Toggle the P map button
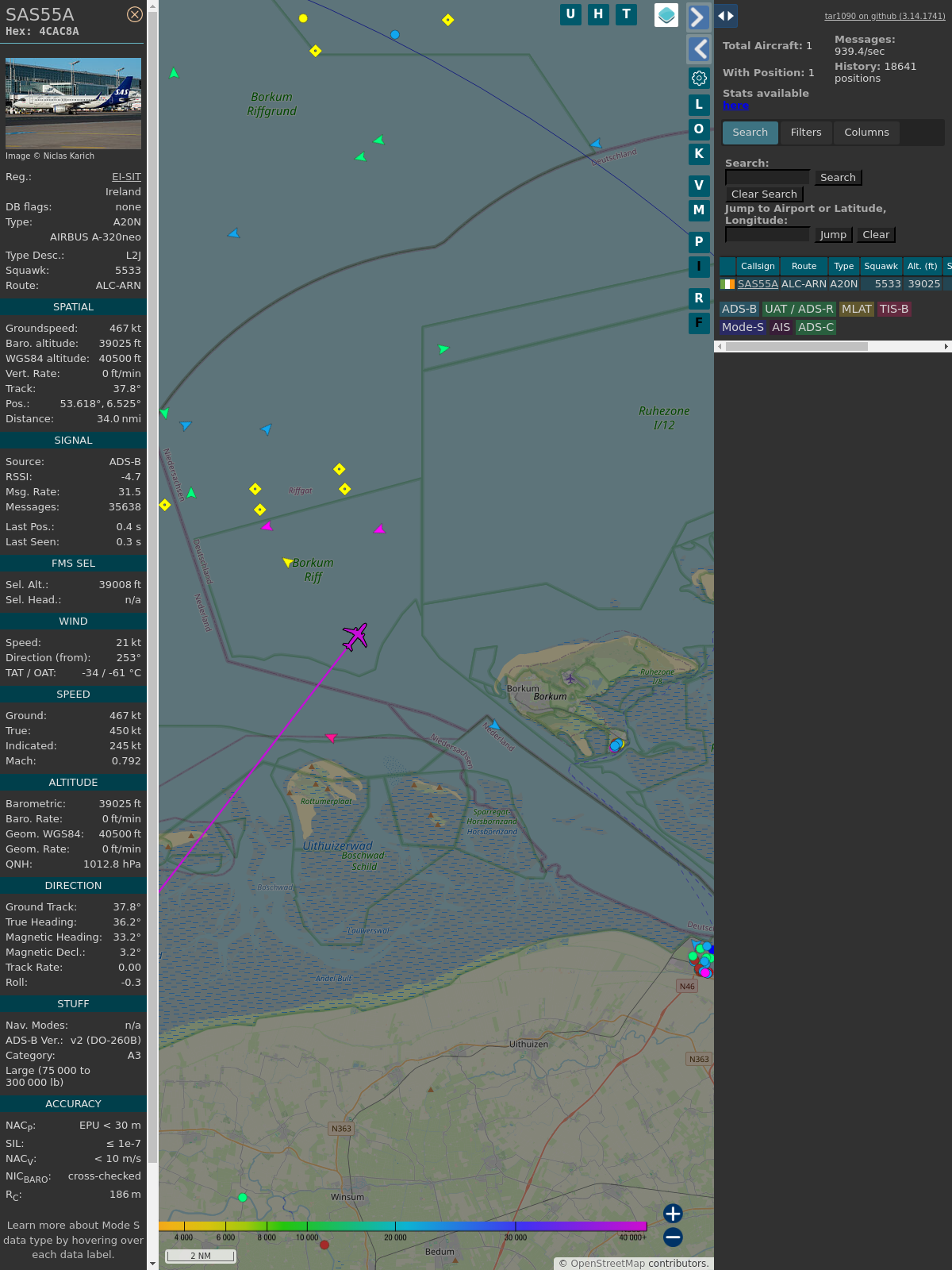This screenshot has width=952, height=1270. [699, 241]
